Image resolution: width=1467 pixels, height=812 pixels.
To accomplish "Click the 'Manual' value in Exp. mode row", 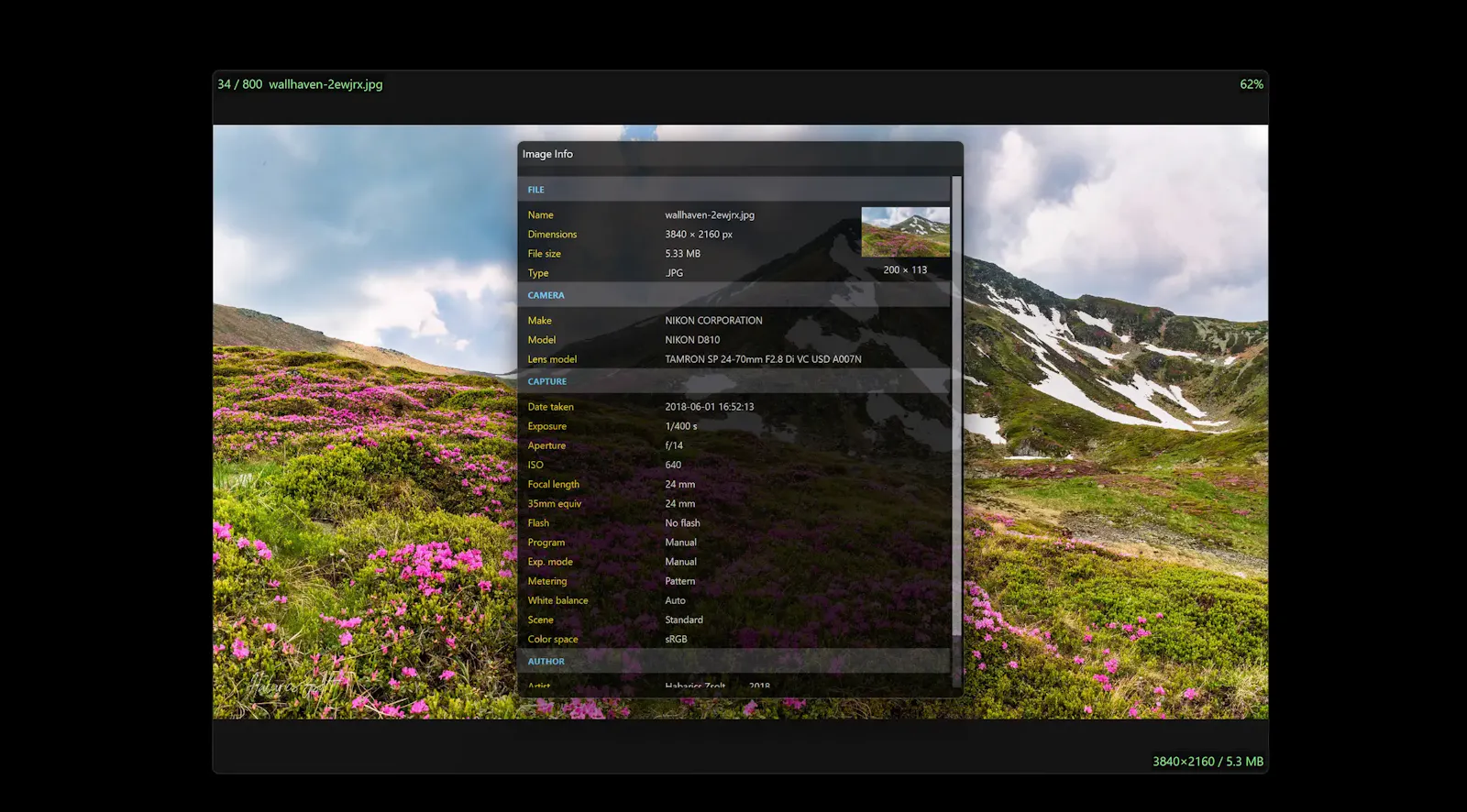I will (681, 562).
